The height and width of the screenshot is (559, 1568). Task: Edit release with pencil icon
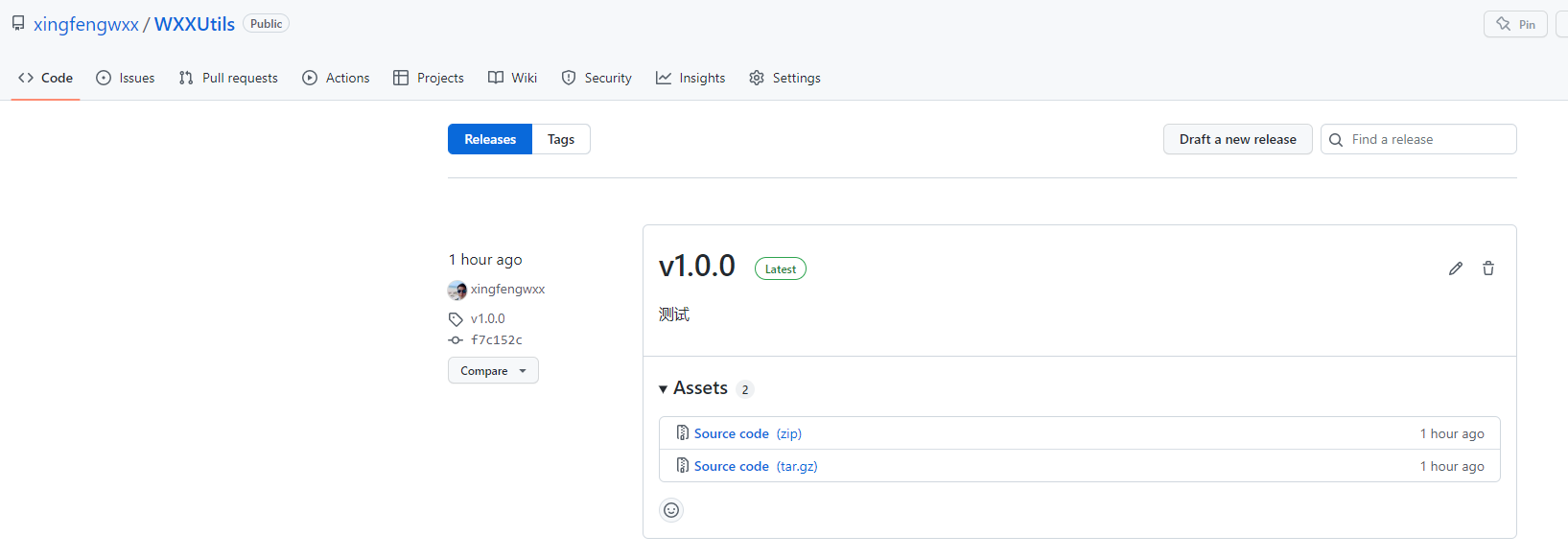(x=1456, y=268)
